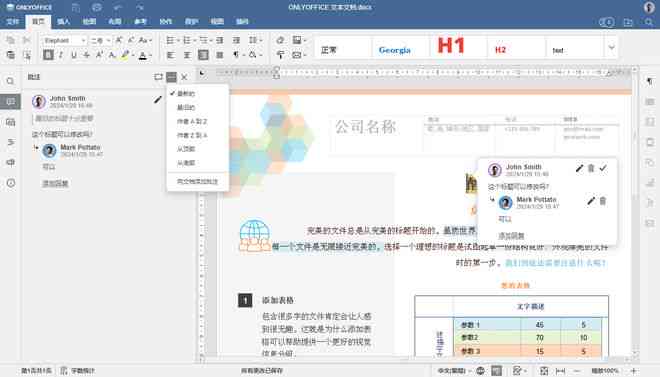This screenshot has height=377, width=660.
Task: Paste from clipboard using the toolbar paste icon
Action: 11,55
